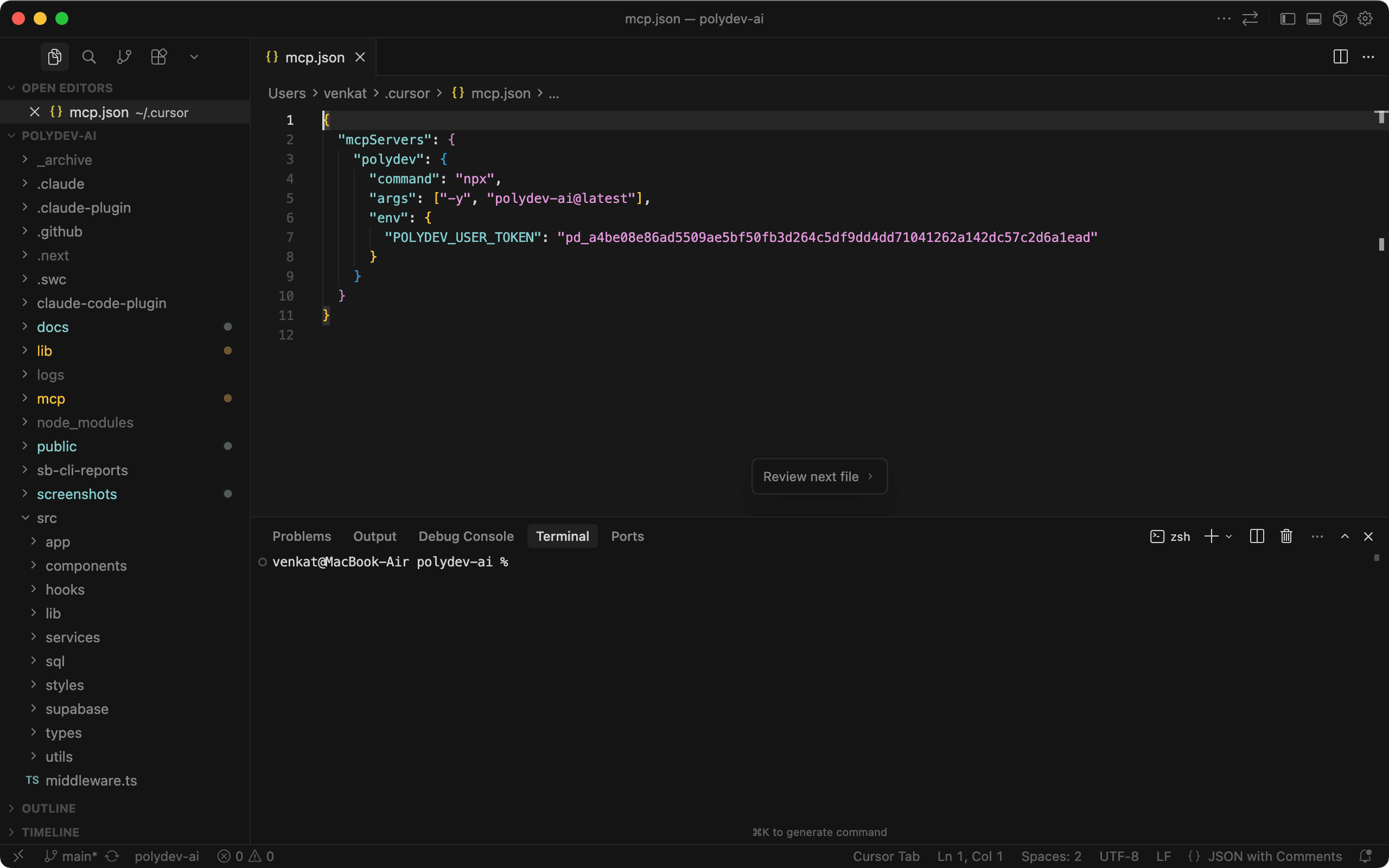Screen dimensions: 1389x868
Task: Toggle the primary sidebar visibility
Action: pyautogui.click(x=1287, y=18)
